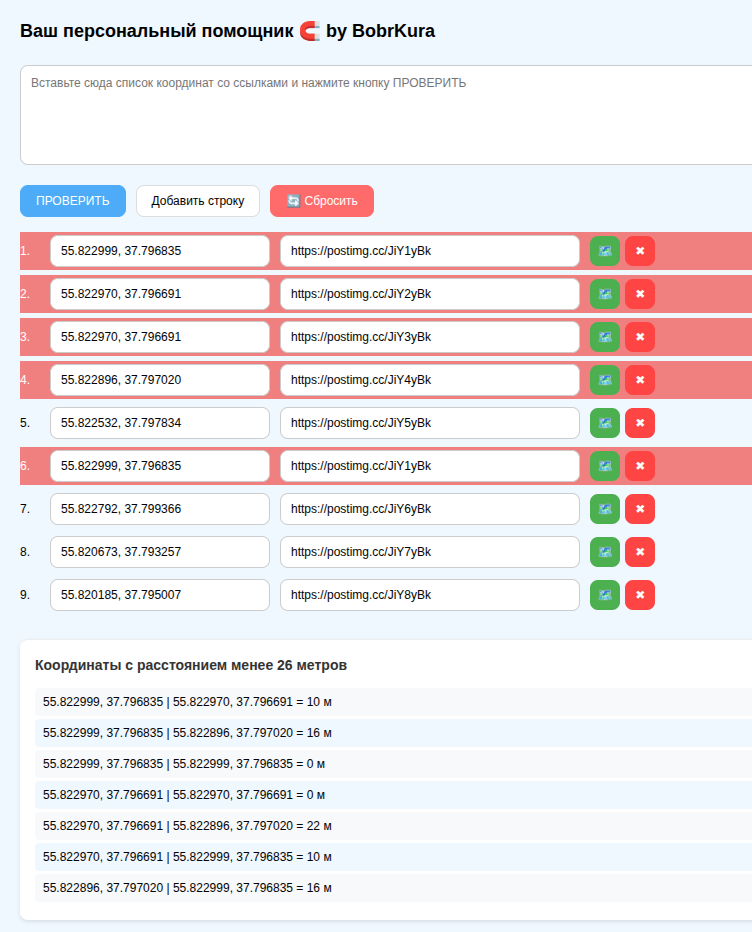Viewport: 752px width, 932px height.
Task: Open map for row 1 coordinates
Action: (x=605, y=251)
